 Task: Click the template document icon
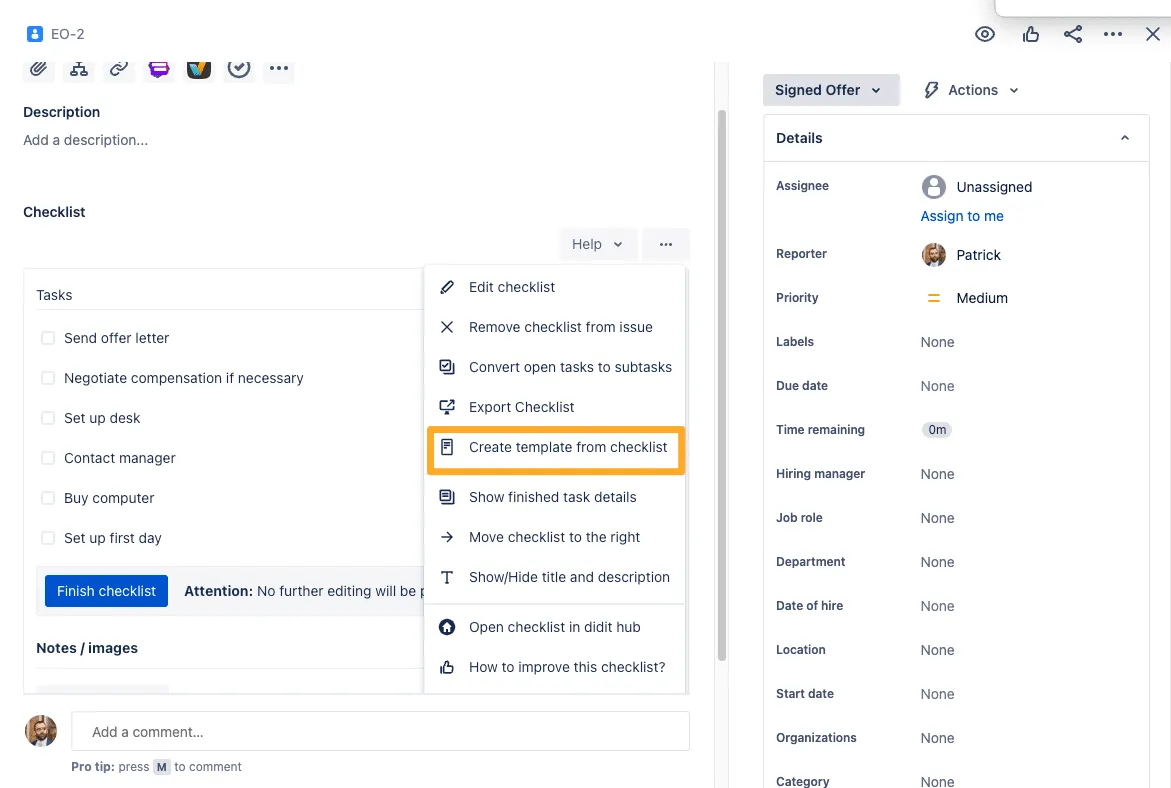(x=447, y=447)
